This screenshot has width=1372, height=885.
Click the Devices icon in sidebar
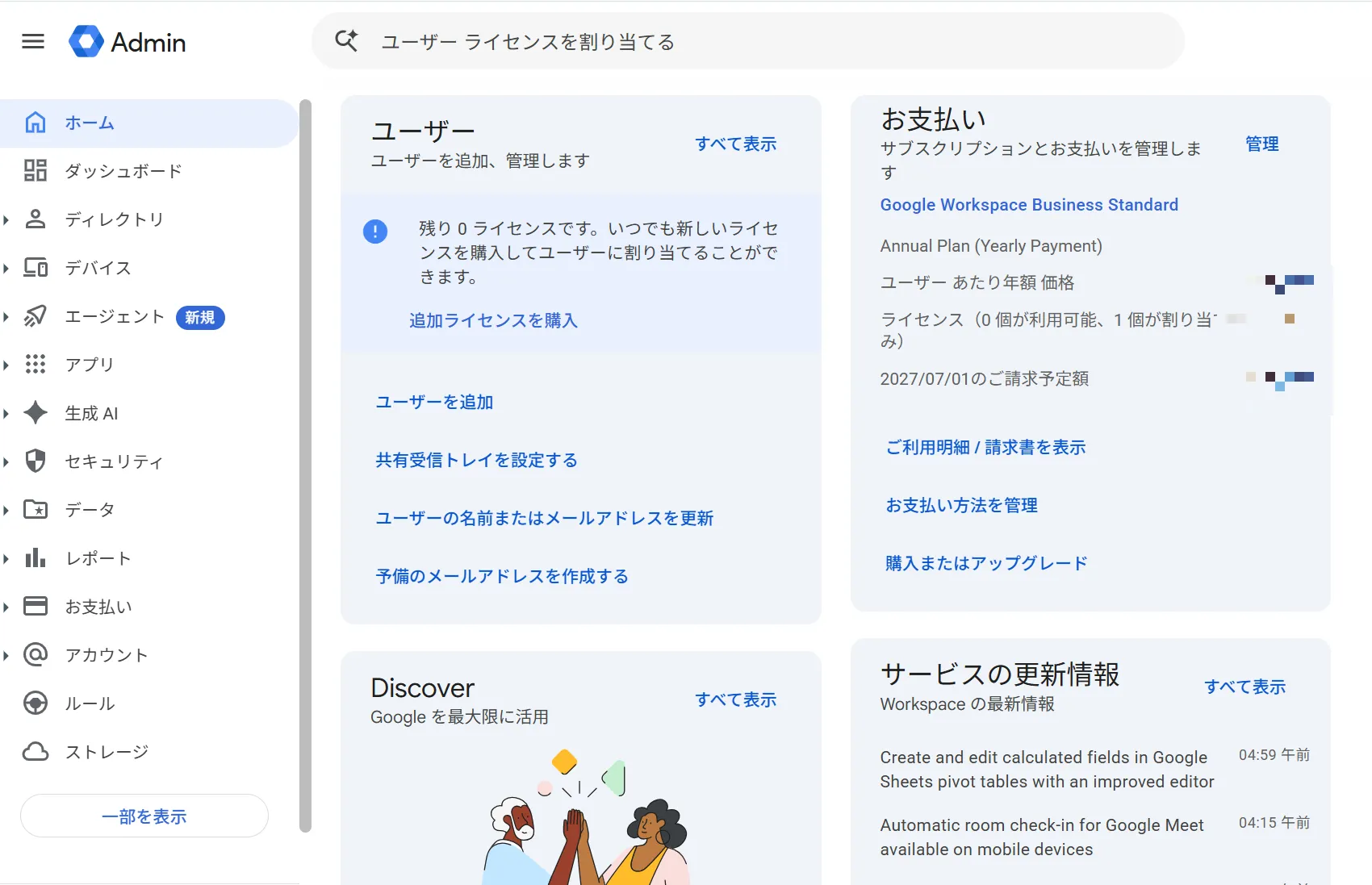[36, 268]
